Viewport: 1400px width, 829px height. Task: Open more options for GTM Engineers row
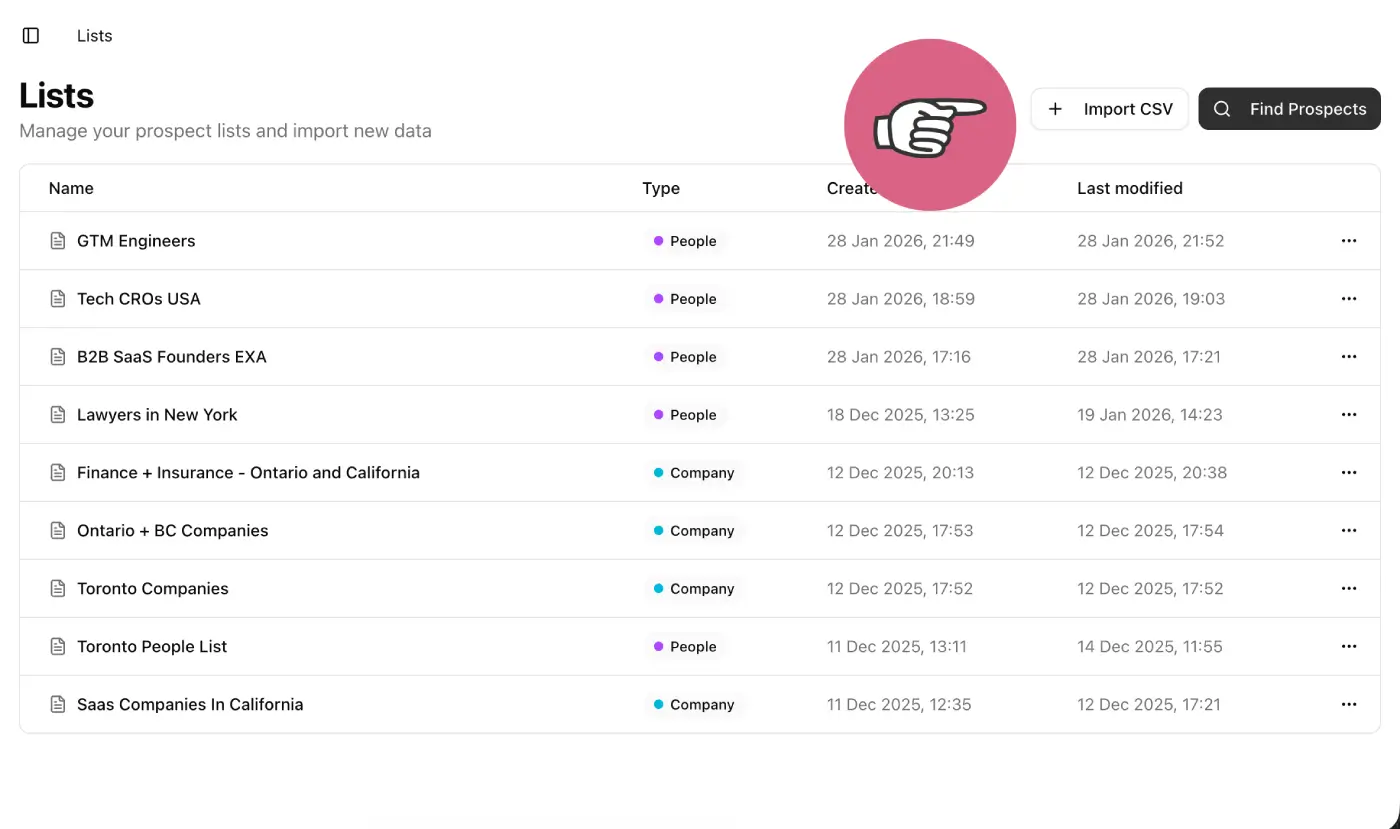[1348, 241]
